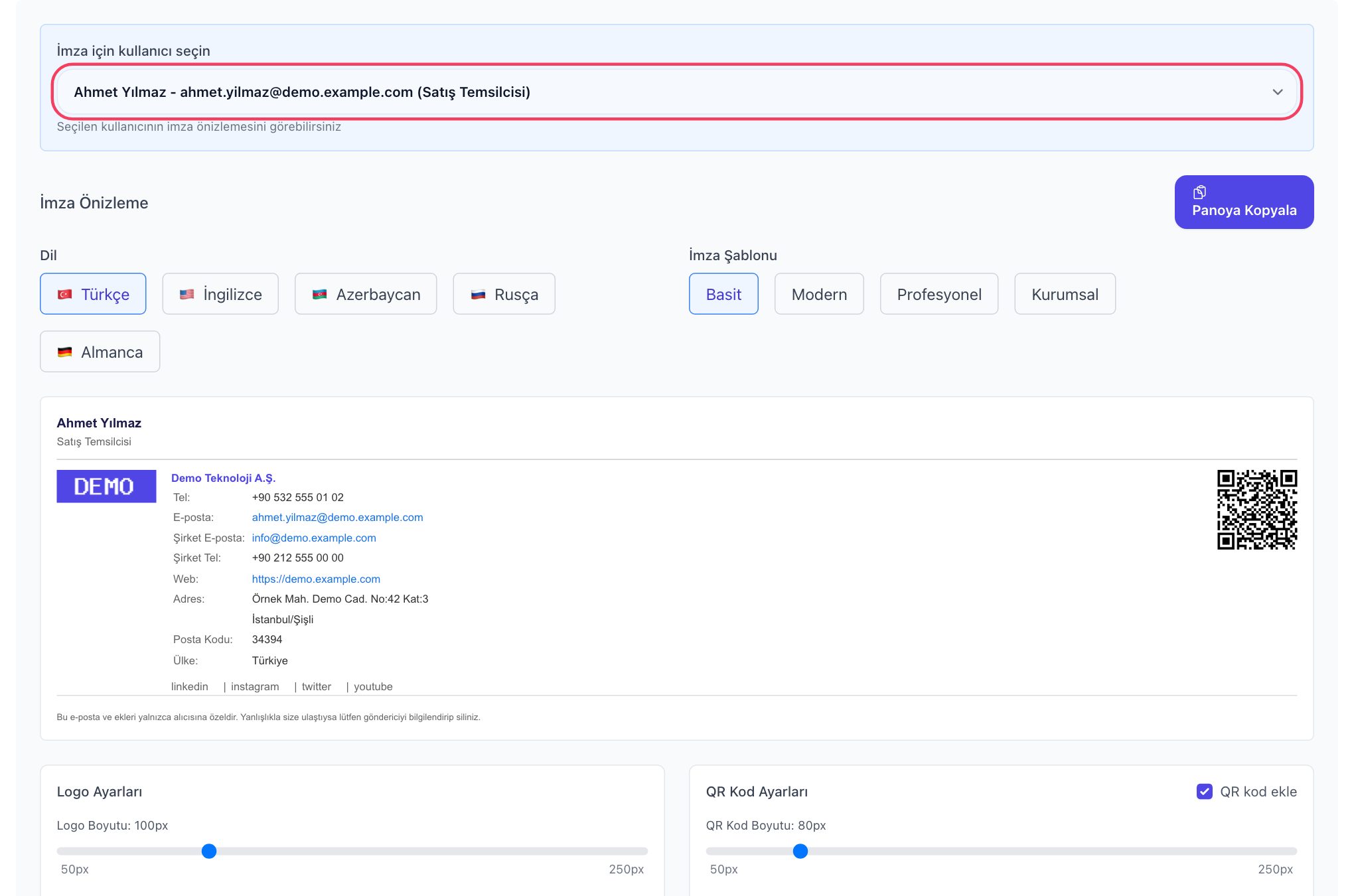Click the Azerbaijan flag icon
1354x896 pixels.
click(x=320, y=295)
